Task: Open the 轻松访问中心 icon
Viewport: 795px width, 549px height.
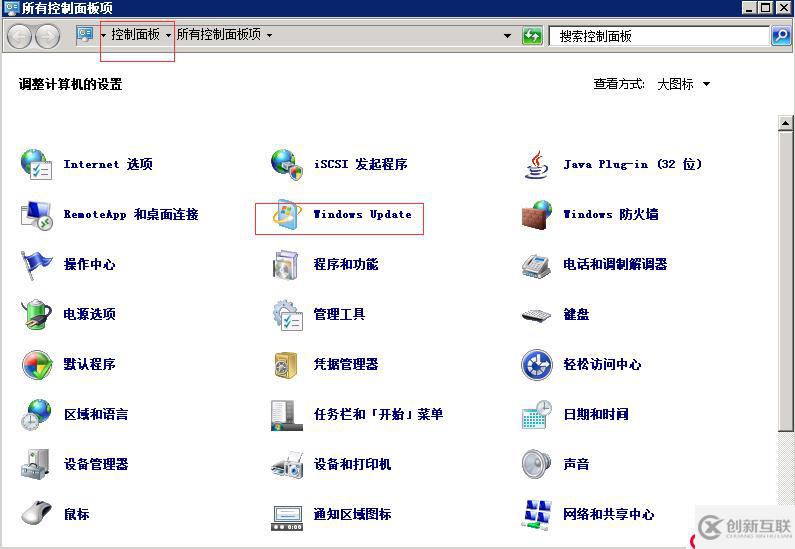Action: 536,364
